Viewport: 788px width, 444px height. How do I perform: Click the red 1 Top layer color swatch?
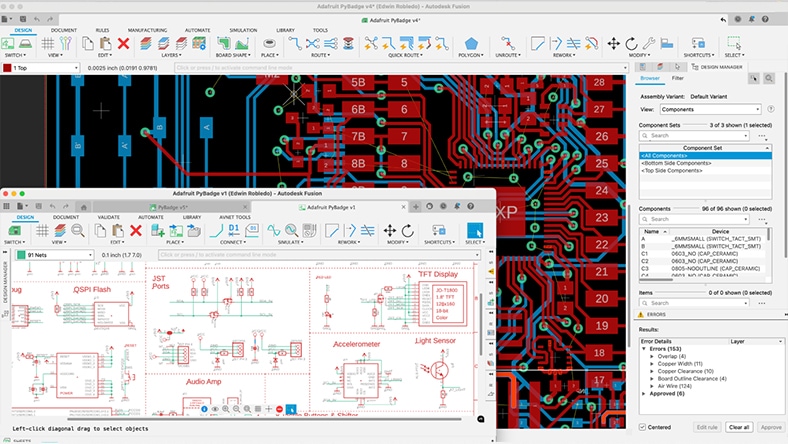7,68
